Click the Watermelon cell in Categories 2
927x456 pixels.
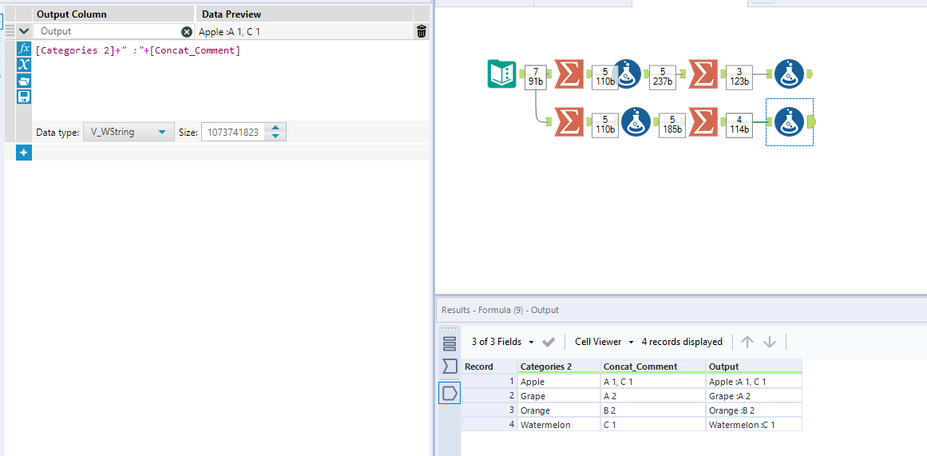click(x=559, y=425)
